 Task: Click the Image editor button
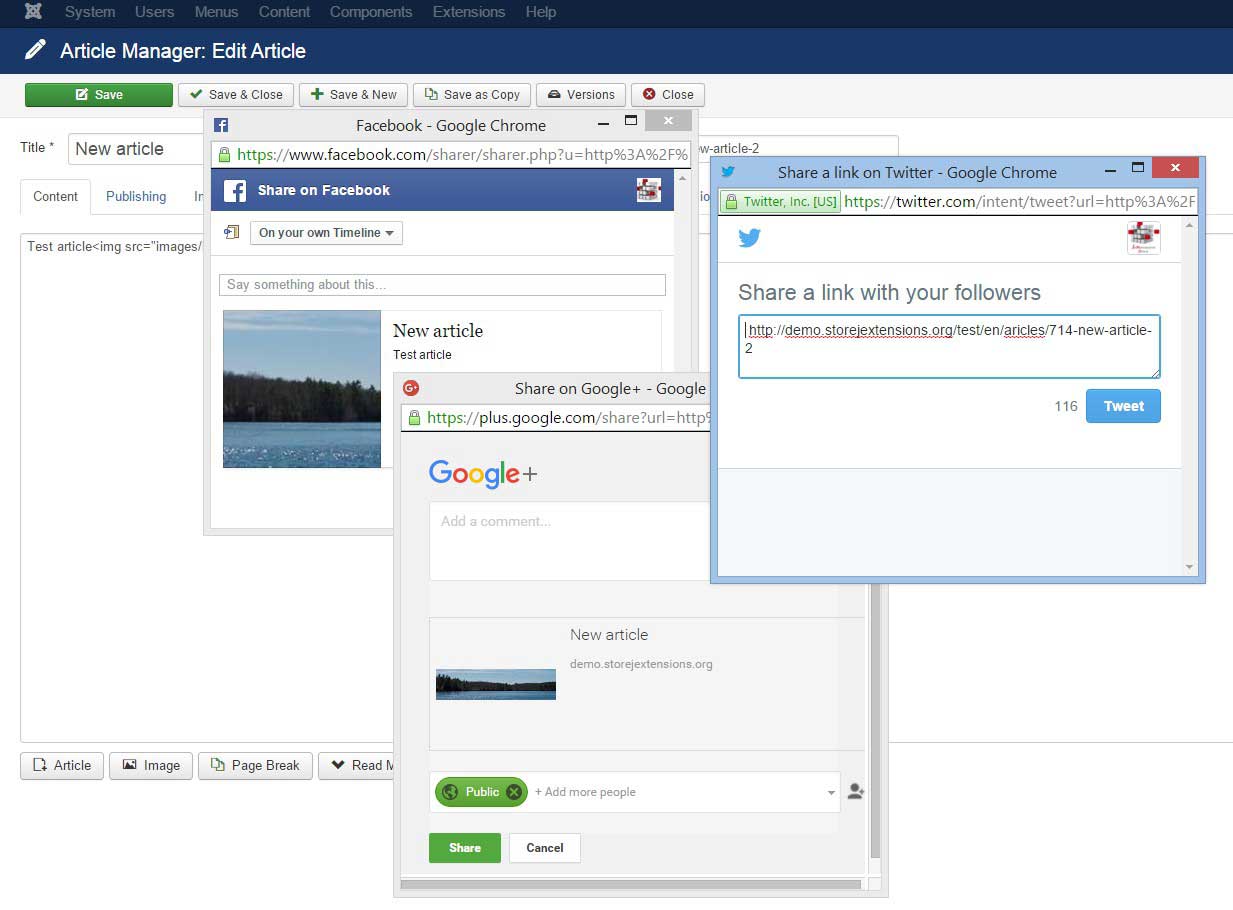151,765
